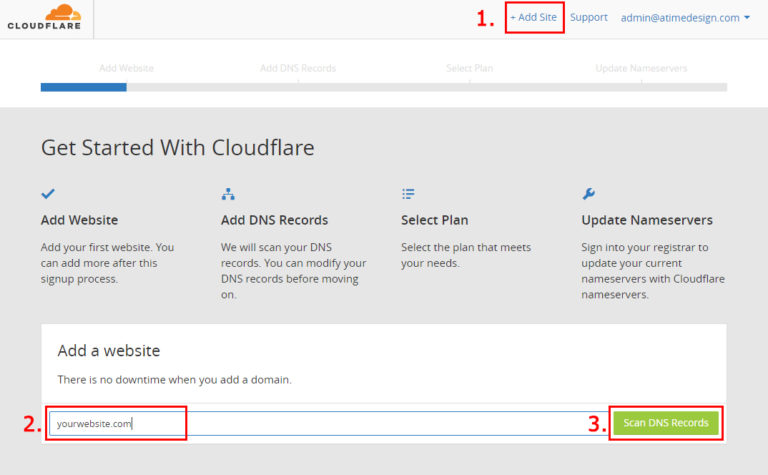
Task: Expand the admin@atimedesign.com account dropdown
Action: pos(685,18)
